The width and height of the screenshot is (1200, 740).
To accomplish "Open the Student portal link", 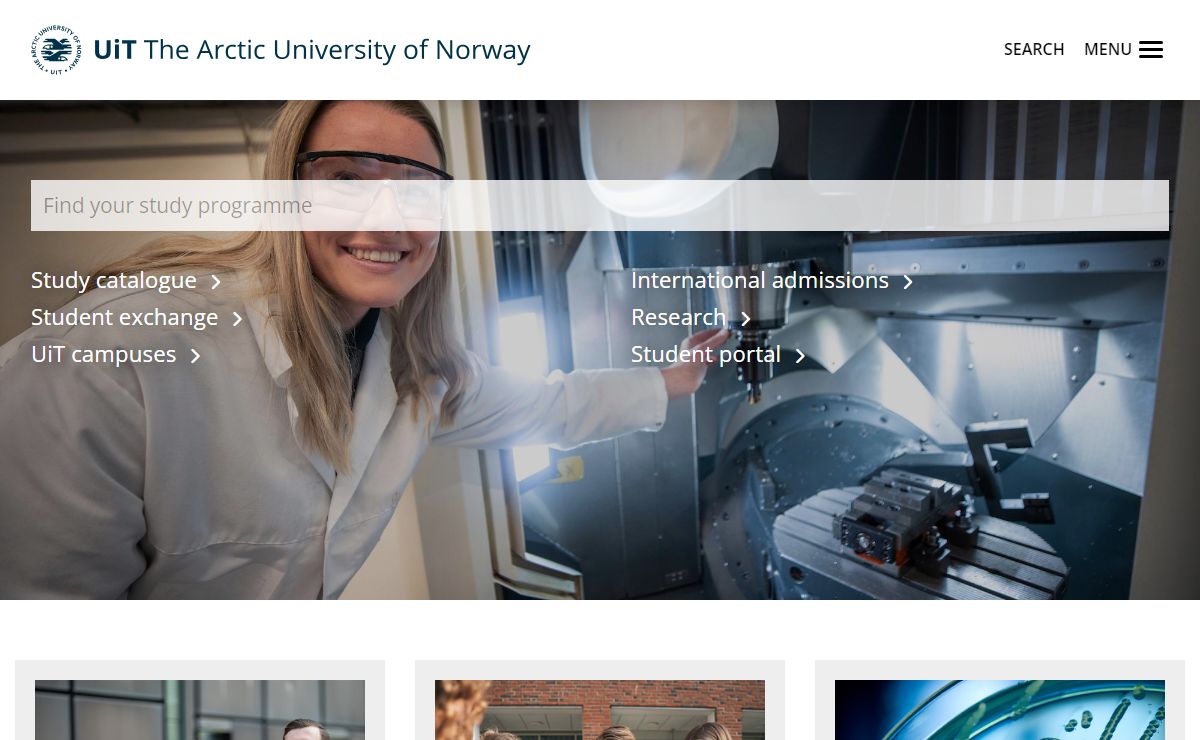I will point(706,354).
